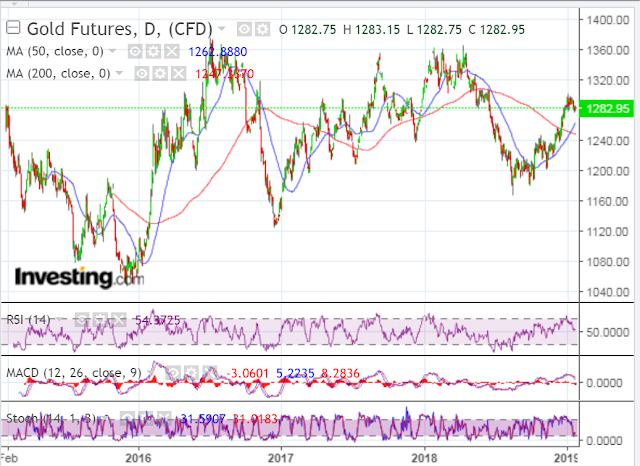Viewport: 640px width, 466px height.
Task: Click the close price value C 1282.95
Action: click(x=497, y=30)
